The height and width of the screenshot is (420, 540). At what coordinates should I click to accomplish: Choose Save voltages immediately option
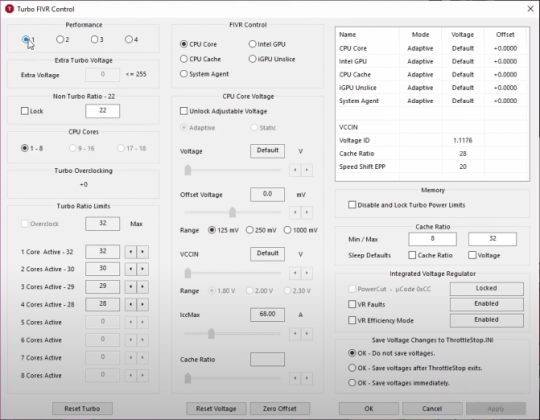click(x=352, y=382)
